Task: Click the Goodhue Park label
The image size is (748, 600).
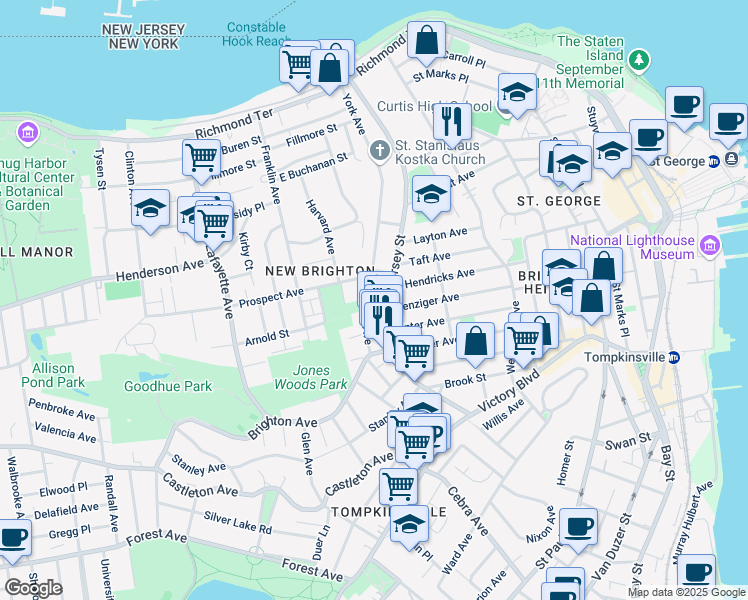Action: (x=168, y=386)
